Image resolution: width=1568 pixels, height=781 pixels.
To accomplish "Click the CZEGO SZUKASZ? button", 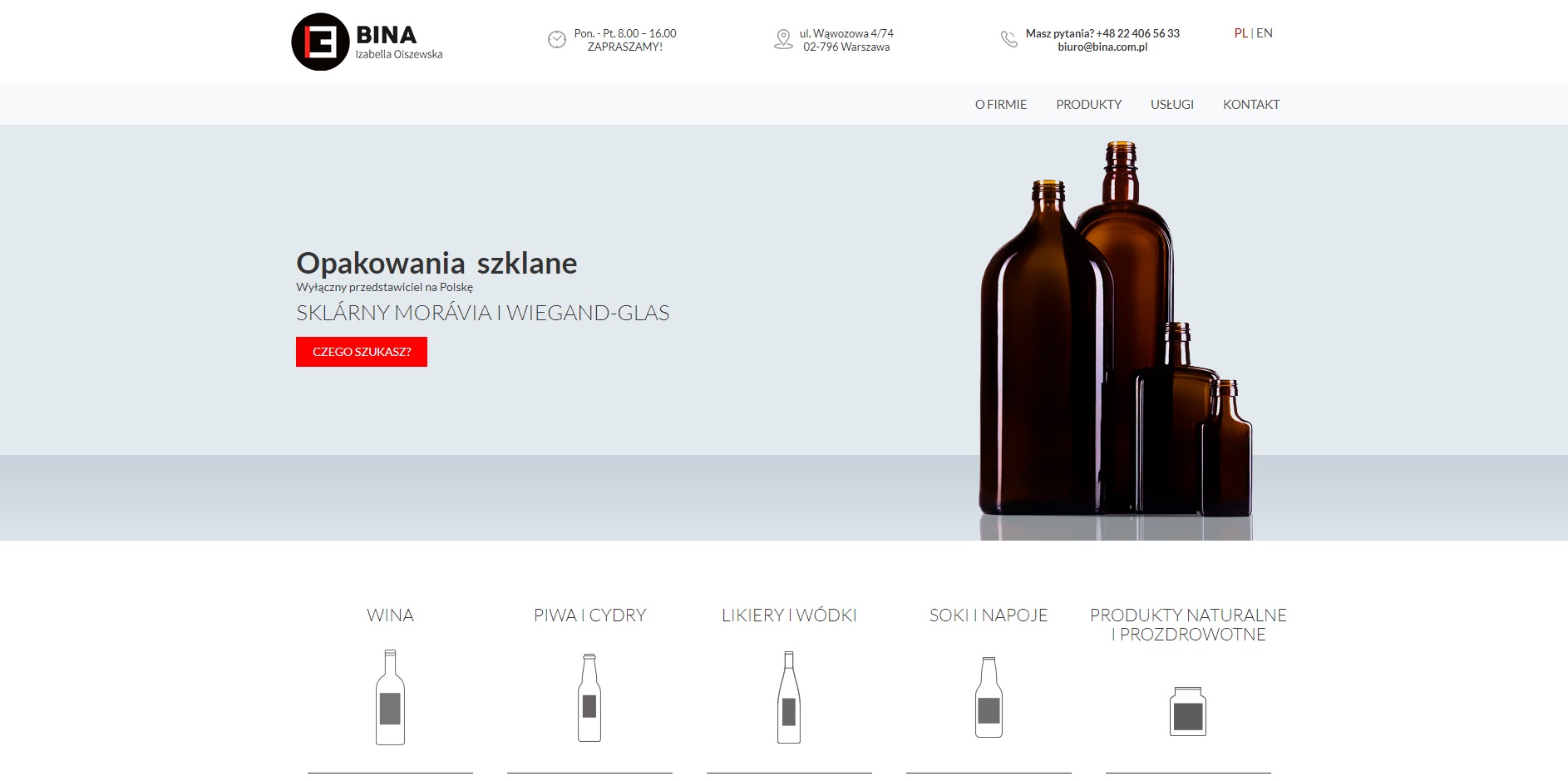I will coord(362,352).
